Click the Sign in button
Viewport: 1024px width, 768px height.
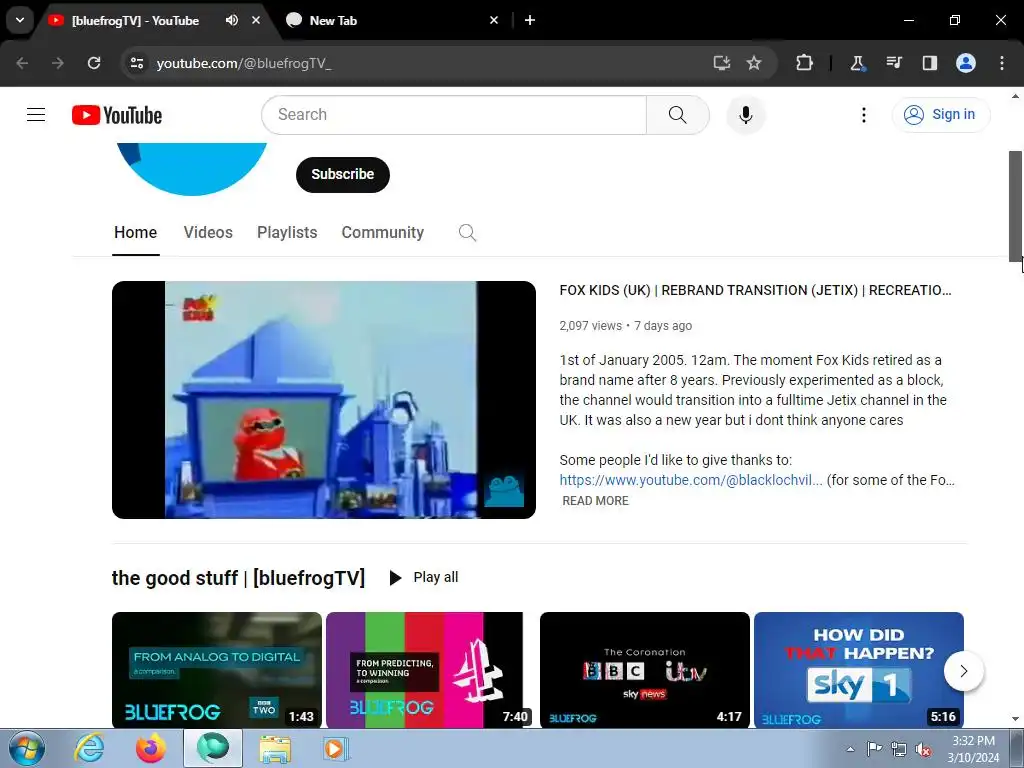coord(940,115)
